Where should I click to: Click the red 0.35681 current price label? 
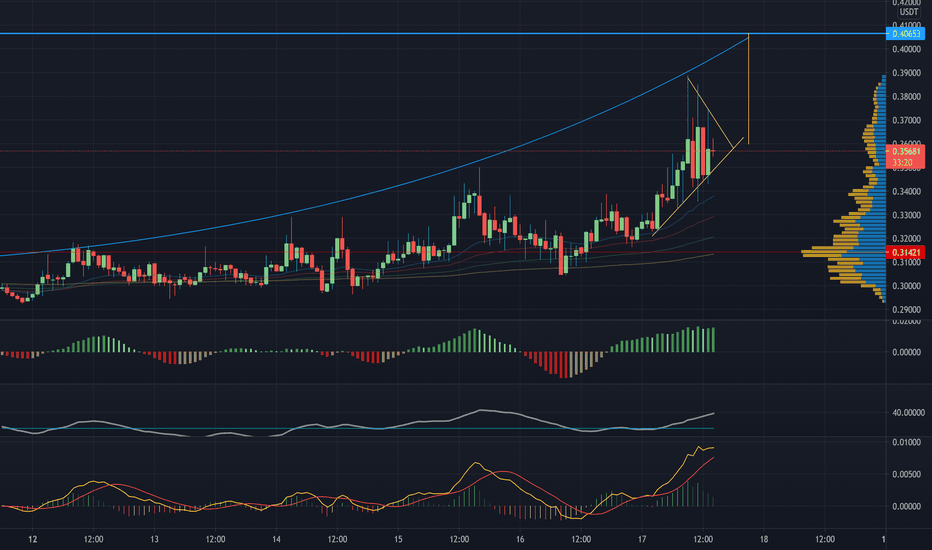tap(905, 151)
